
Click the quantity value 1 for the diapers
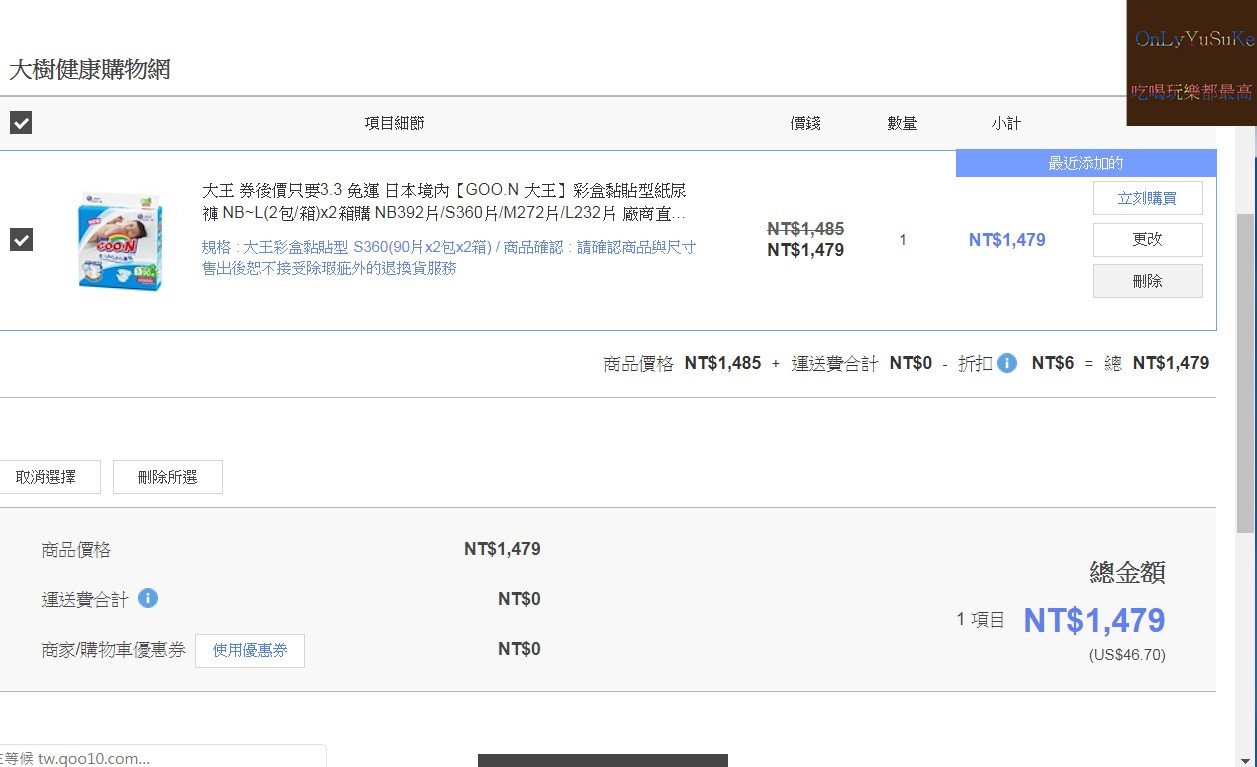click(902, 240)
